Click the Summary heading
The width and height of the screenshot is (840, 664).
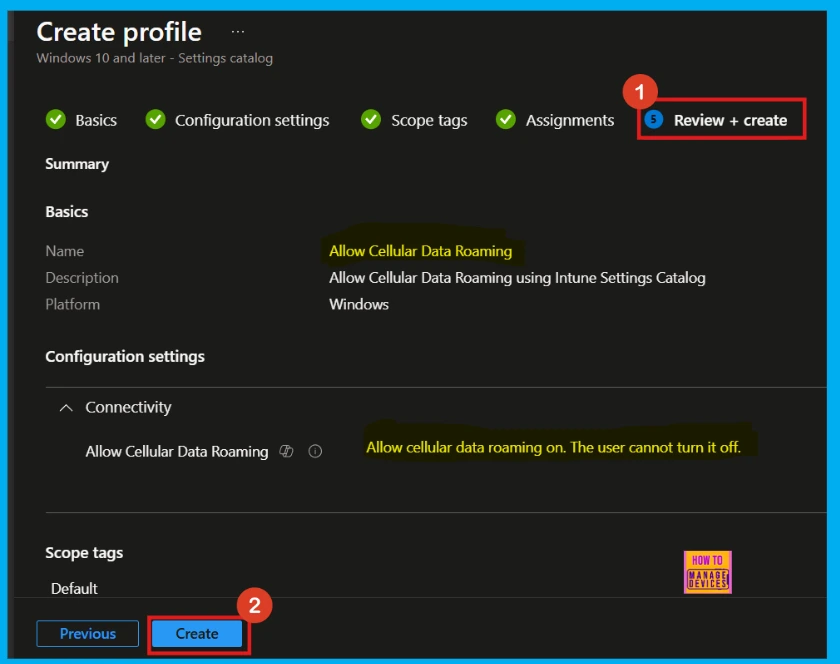click(77, 164)
